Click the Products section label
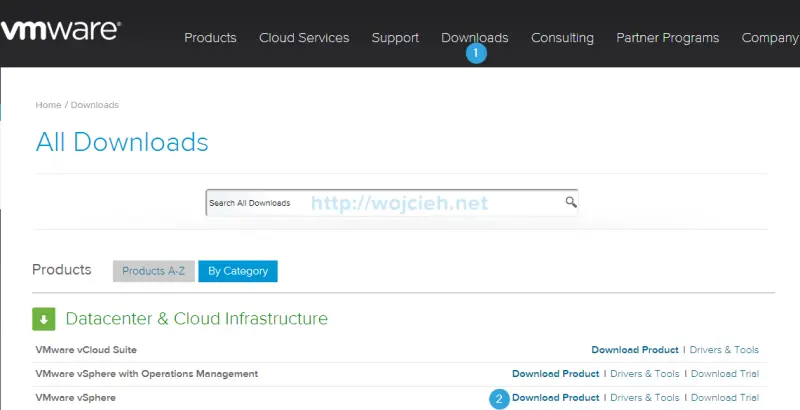The width and height of the screenshot is (800, 410). pyautogui.click(x=62, y=269)
